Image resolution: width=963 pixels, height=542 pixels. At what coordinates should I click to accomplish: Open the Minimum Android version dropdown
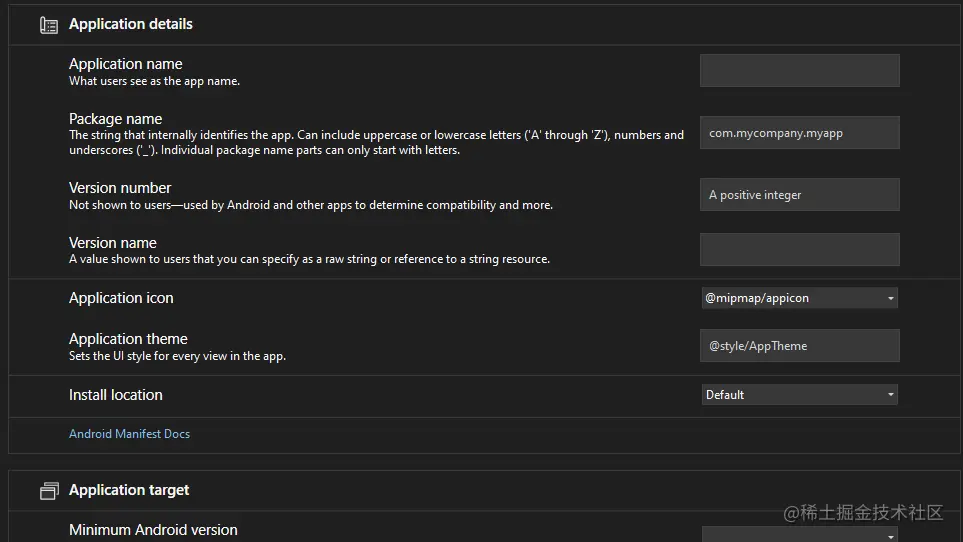[799, 535]
